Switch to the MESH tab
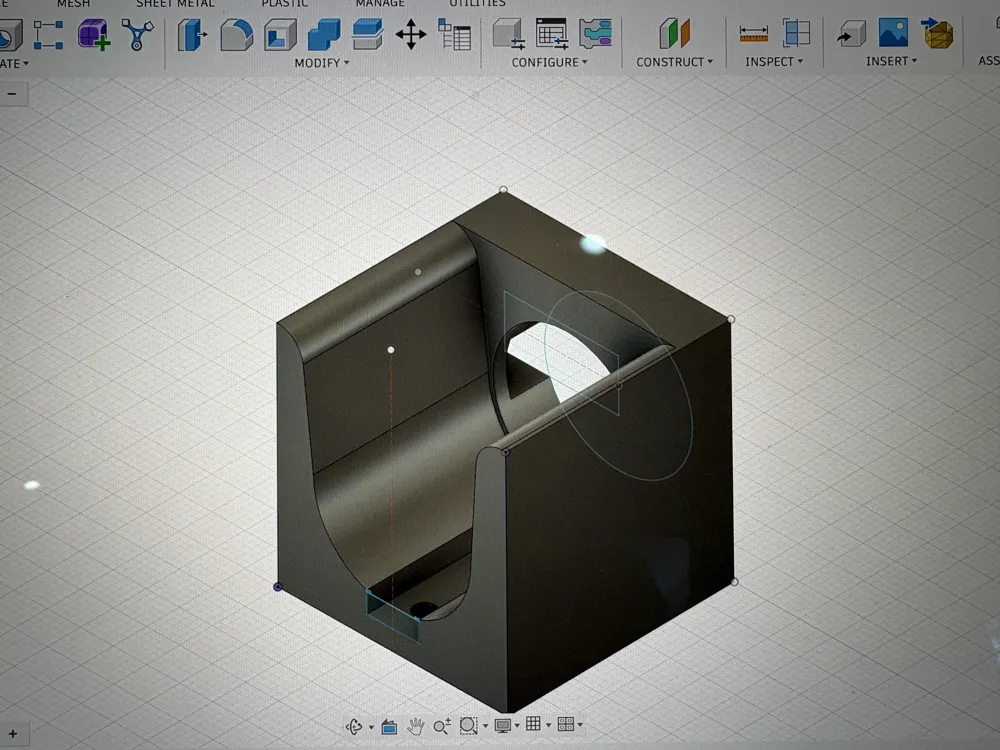Image resolution: width=1000 pixels, height=750 pixels. 73,3
